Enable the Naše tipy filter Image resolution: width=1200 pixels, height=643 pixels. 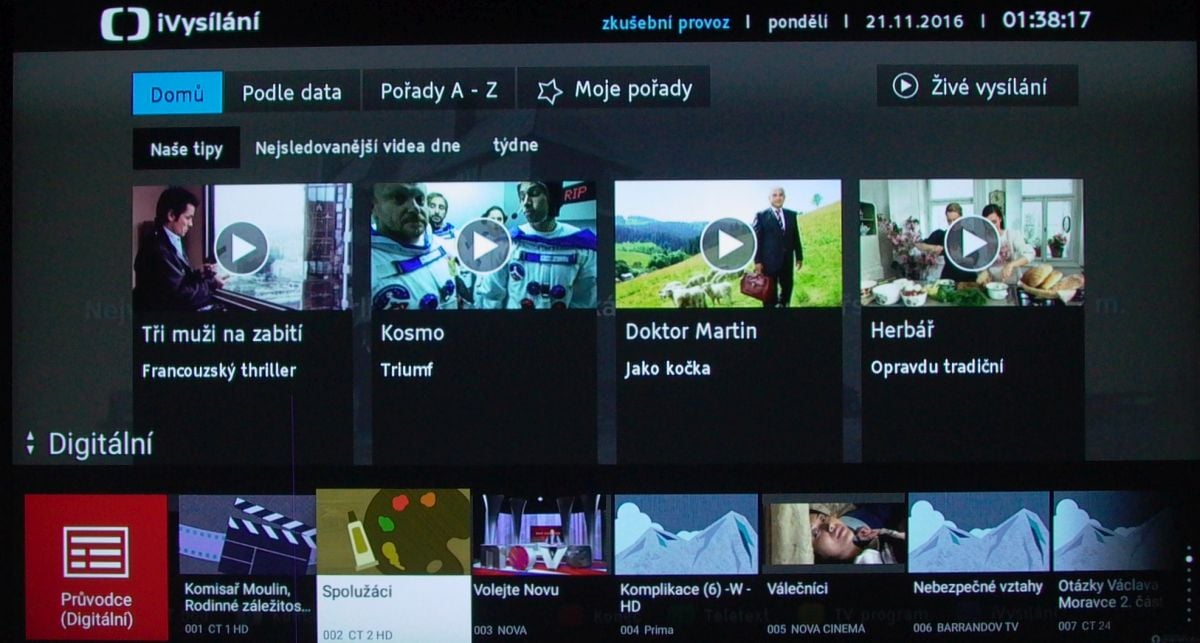[x=185, y=146]
